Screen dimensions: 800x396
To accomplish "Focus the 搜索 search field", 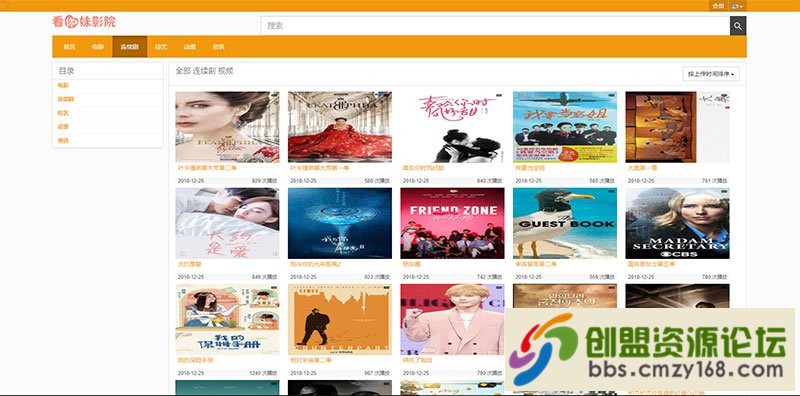I will (495, 26).
